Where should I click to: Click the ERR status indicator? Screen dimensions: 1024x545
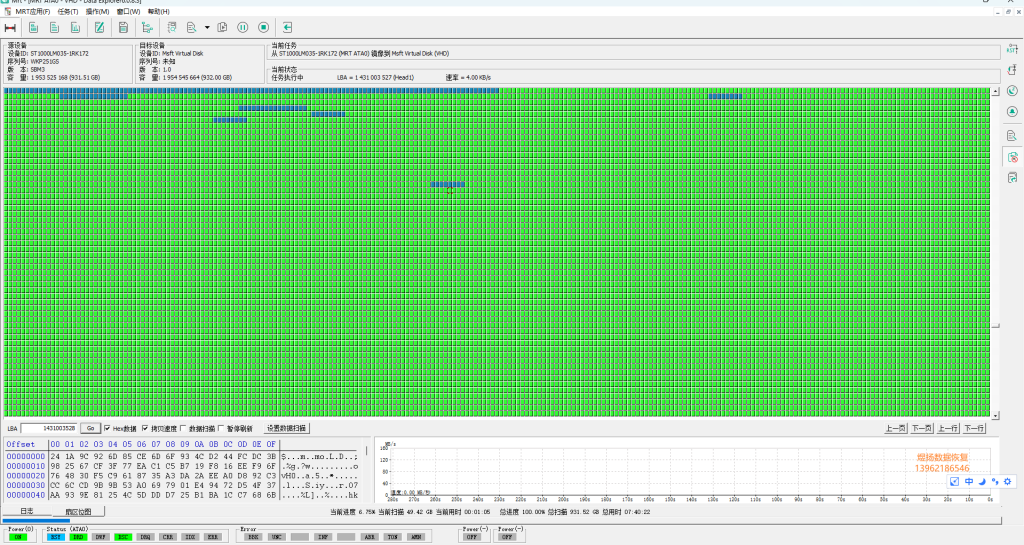212,537
